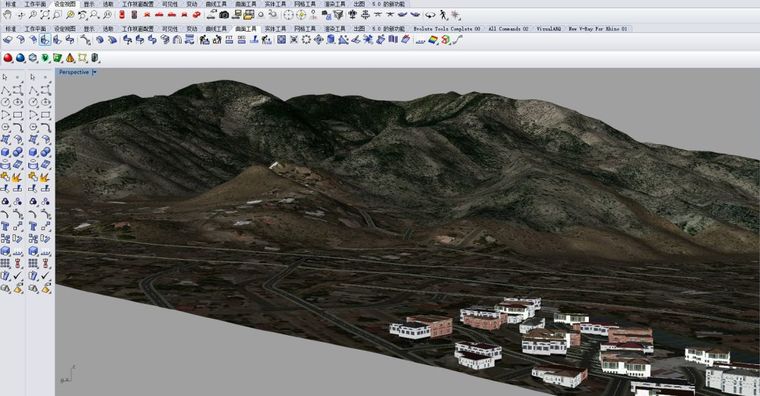760x396 pixels.
Task: Open the VisualARQ toolbar tab
Action: 549,29
